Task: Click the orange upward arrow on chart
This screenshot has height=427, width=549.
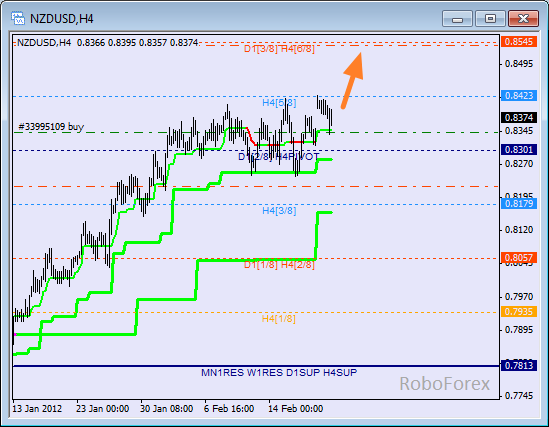Action: pos(353,80)
